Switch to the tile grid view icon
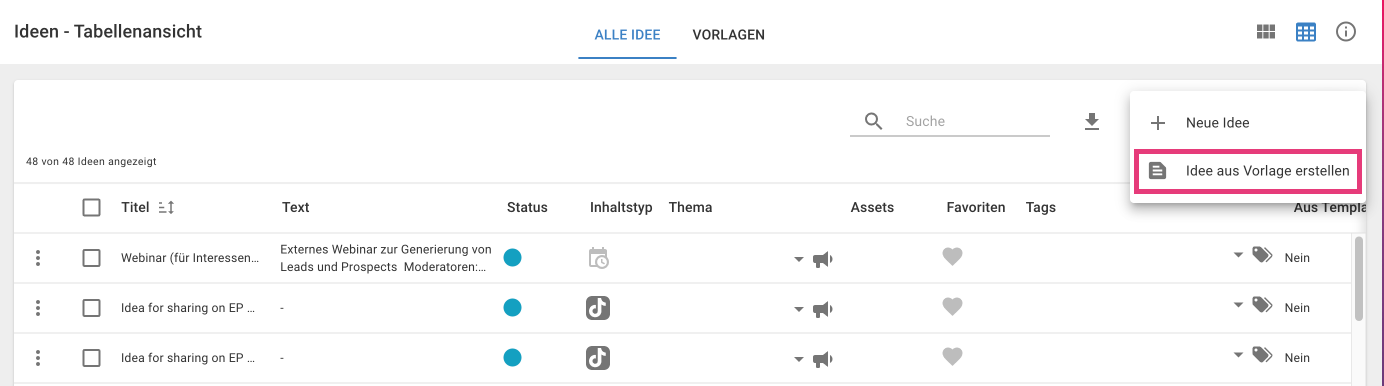1384x386 pixels. click(x=1266, y=32)
